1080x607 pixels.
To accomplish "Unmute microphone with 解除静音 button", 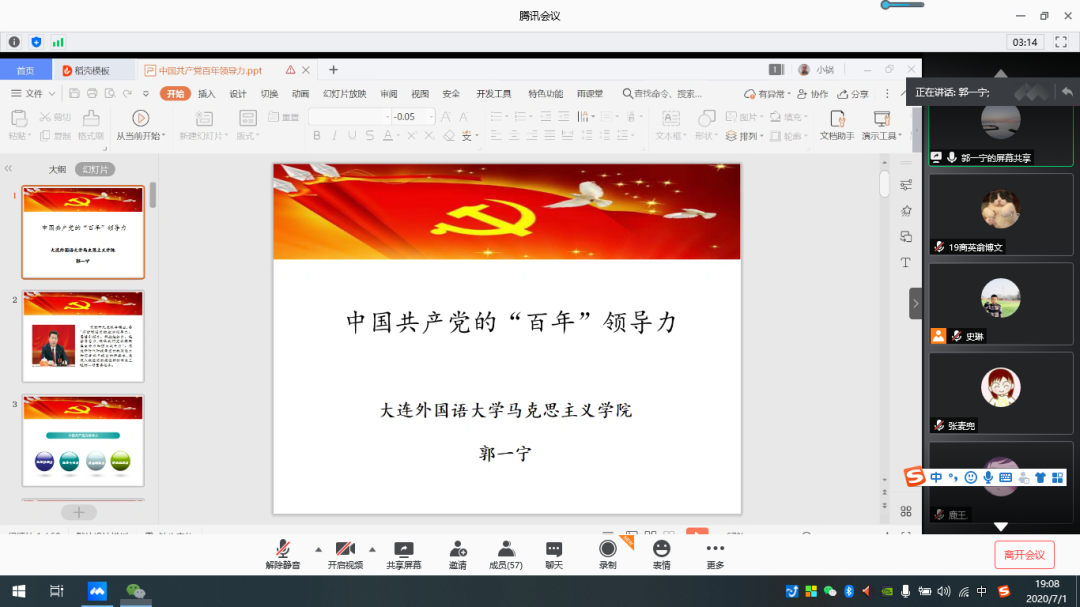I will click(x=283, y=552).
